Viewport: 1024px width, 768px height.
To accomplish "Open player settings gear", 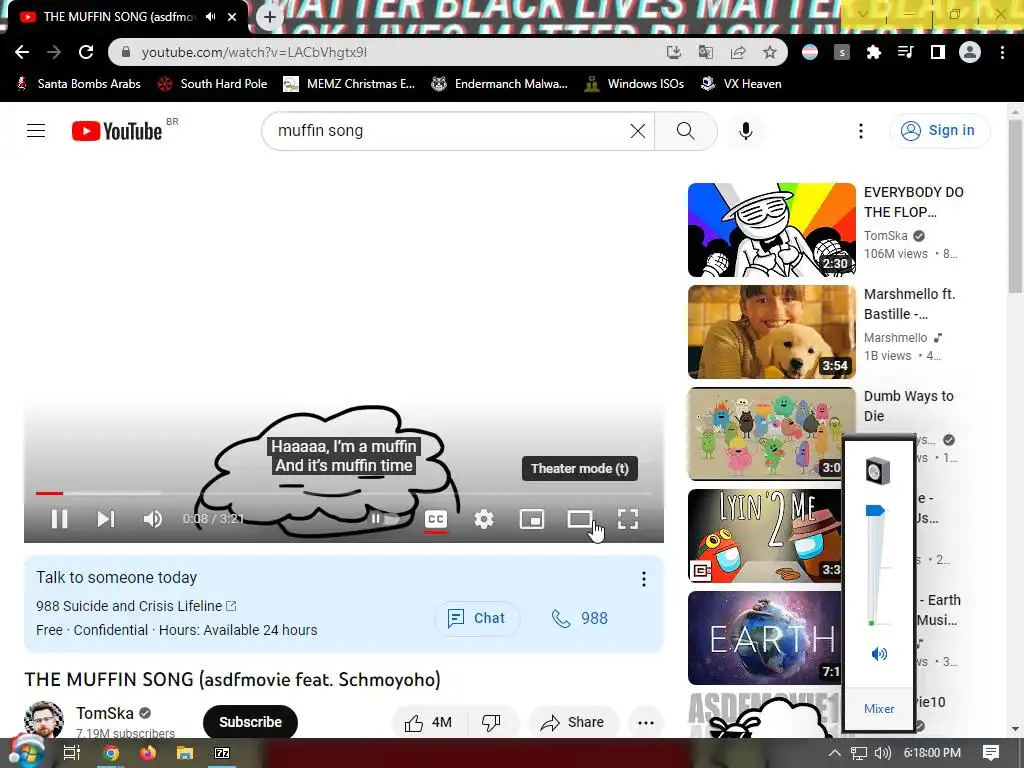I will pyautogui.click(x=484, y=519).
